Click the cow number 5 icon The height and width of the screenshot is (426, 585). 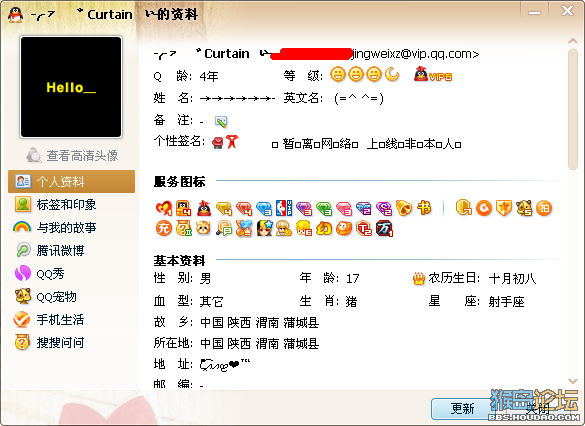point(524,208)
